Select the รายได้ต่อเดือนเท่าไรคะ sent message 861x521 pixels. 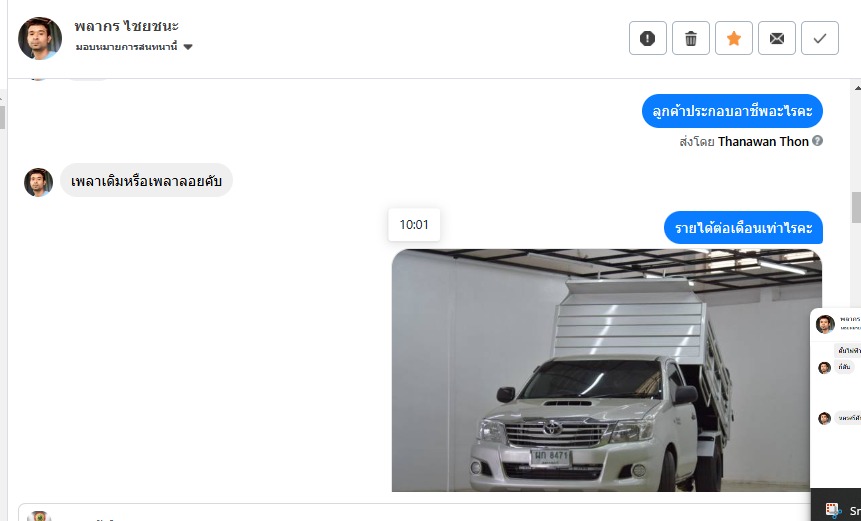(743, 228)
